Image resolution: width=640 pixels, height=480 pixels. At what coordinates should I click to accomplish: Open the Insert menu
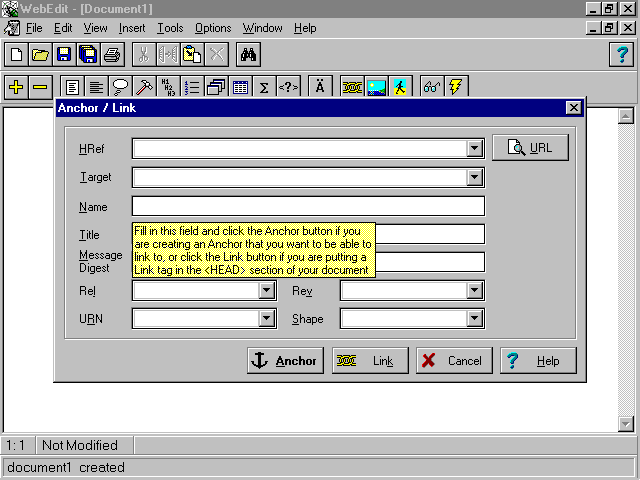coord(132,28)
